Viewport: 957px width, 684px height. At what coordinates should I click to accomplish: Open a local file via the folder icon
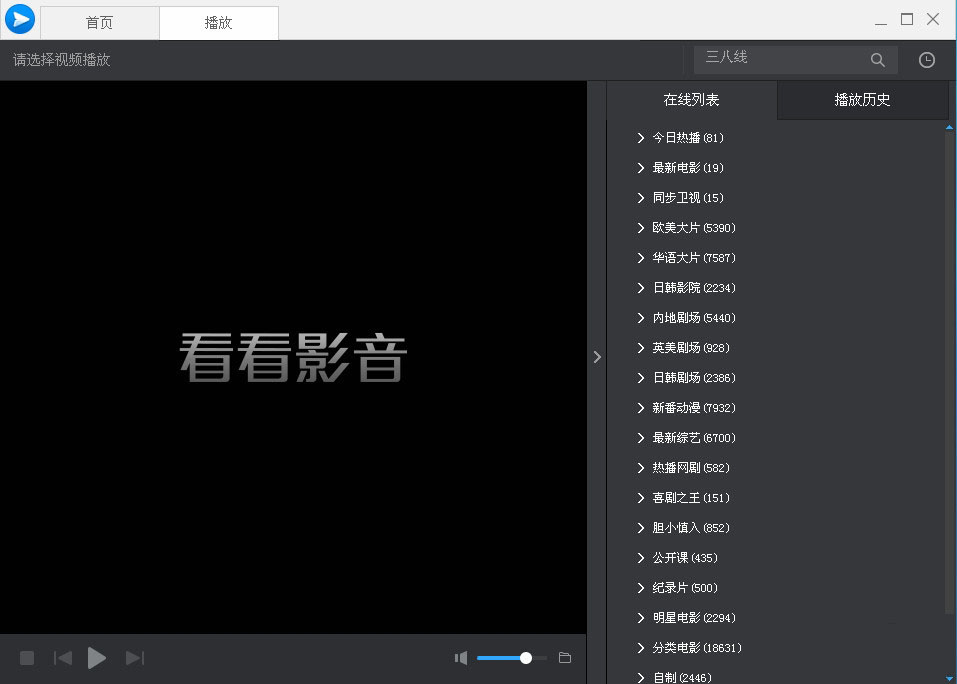click(x=565, y=658)
